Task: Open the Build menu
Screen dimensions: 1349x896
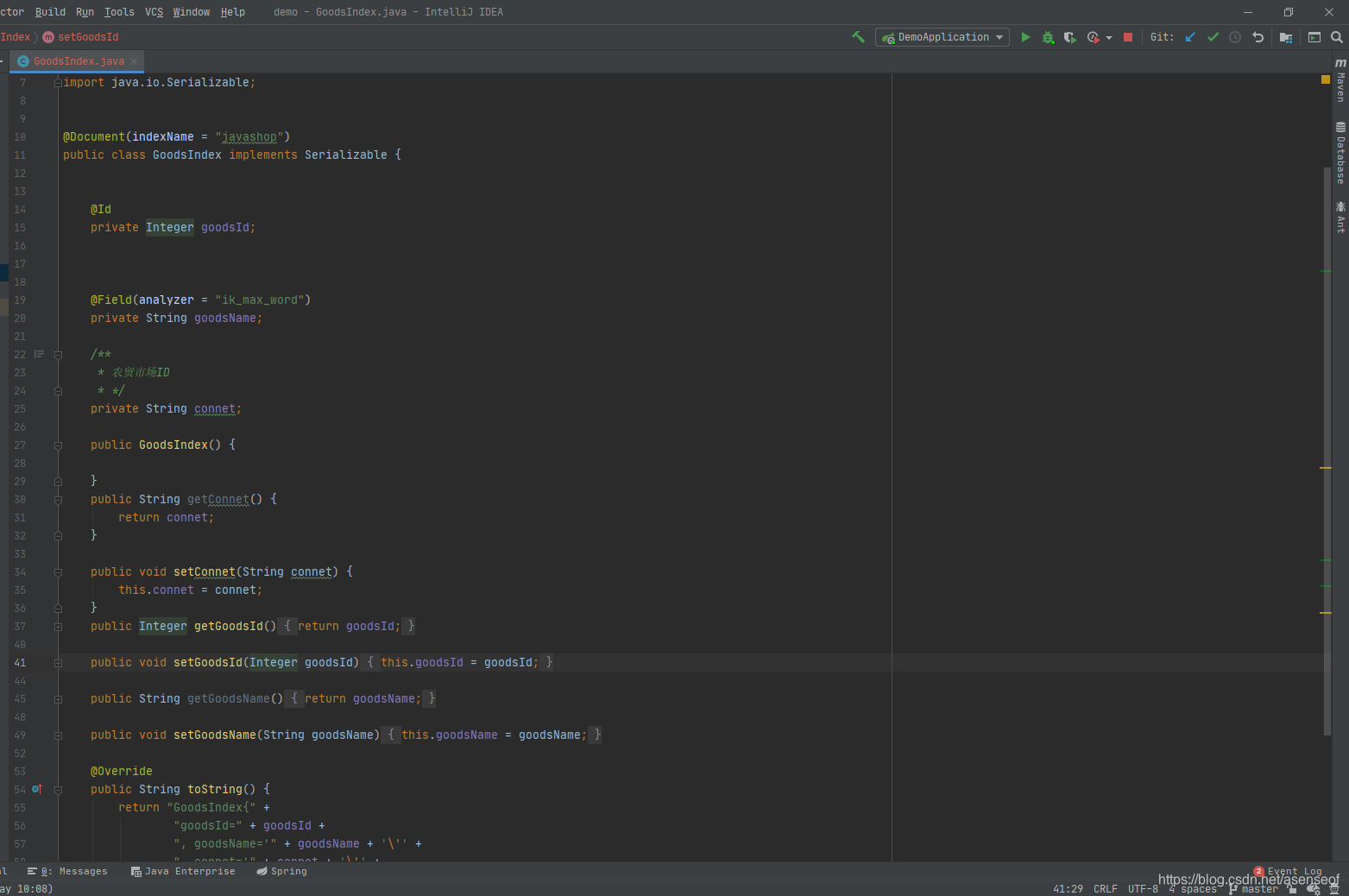Action: point(50,12)
